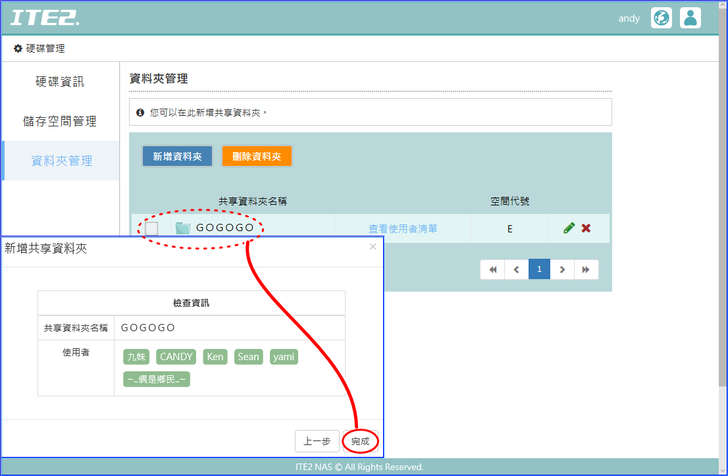Click the red X delete icon
Screen dimensions: 728x476
click(586, 228)
